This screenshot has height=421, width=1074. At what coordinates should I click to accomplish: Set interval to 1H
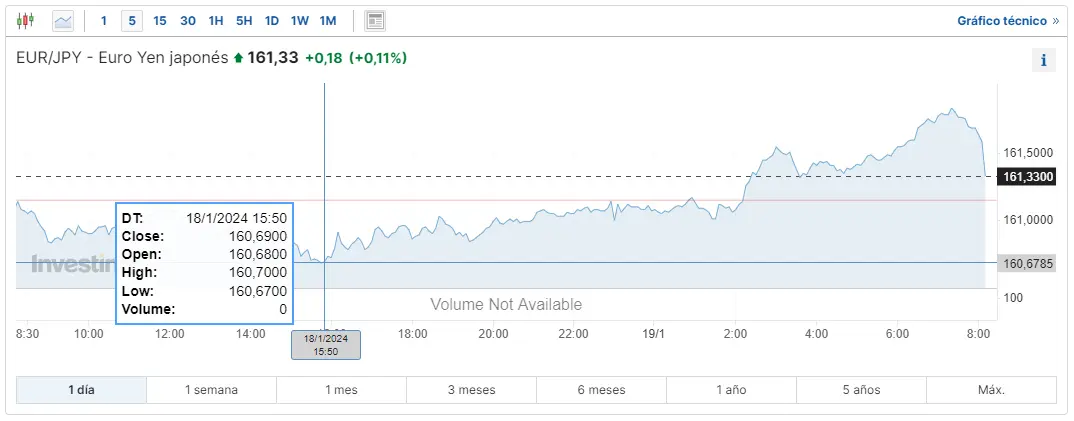[216, 21]
